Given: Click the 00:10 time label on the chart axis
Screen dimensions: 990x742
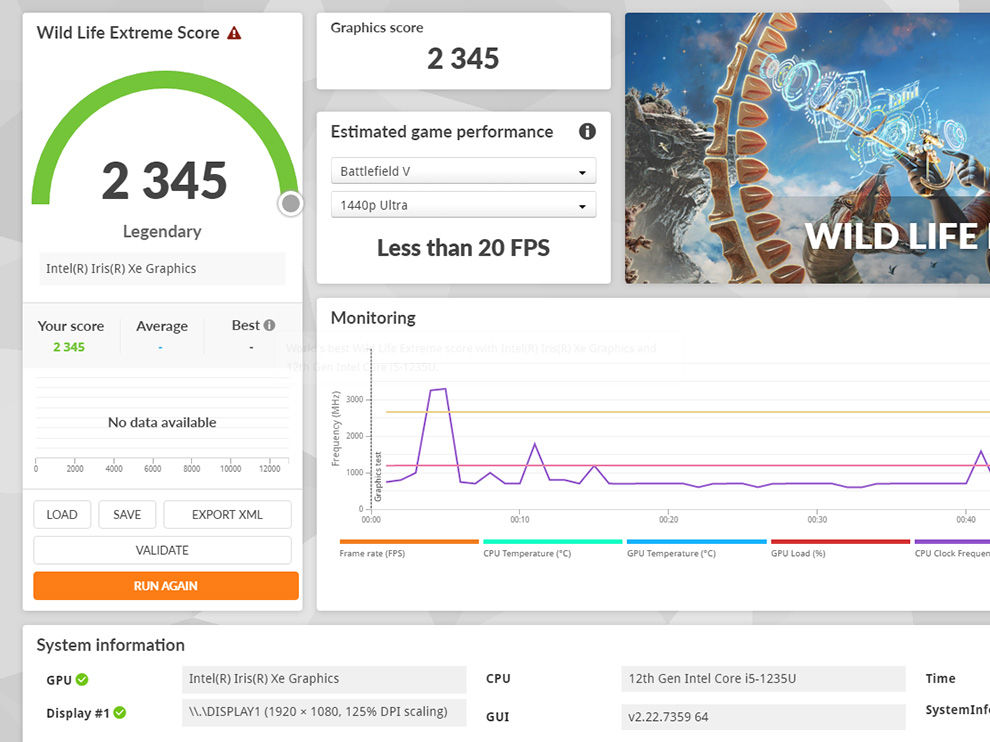Looking at the screenshot, I should pos(520,520).
